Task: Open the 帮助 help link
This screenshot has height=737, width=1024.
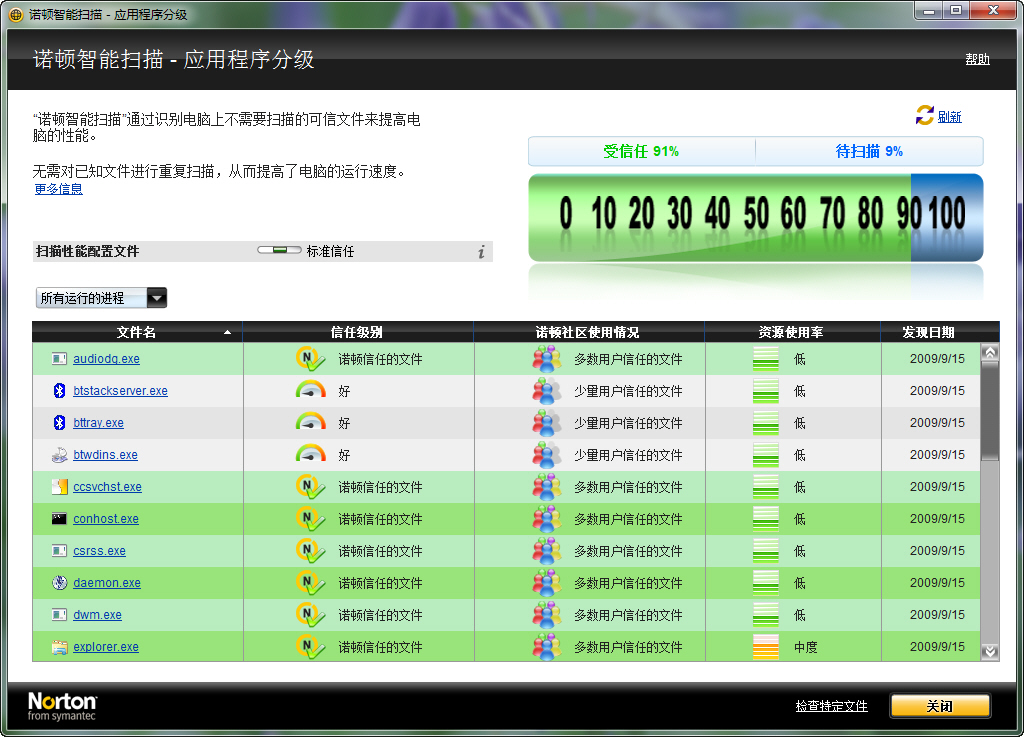Action: (978, 59)
